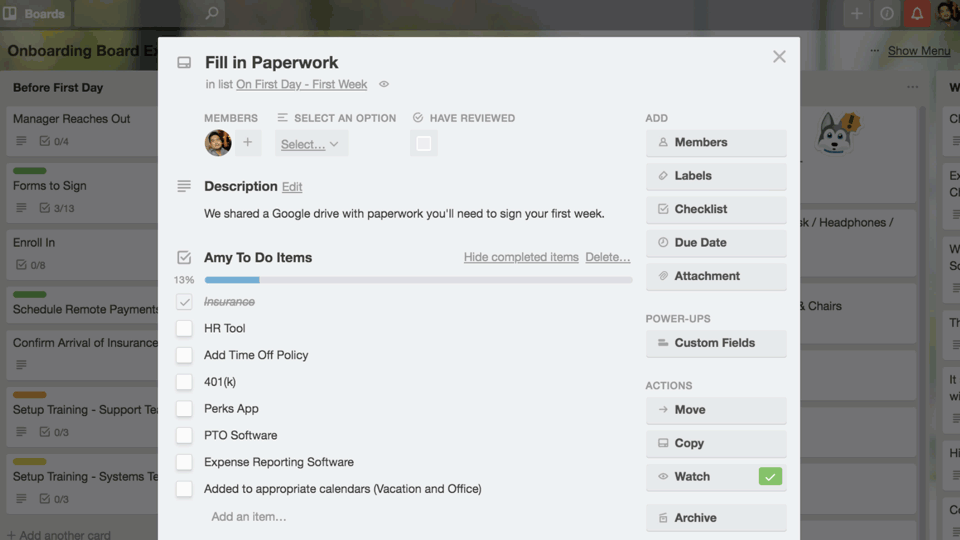Click the three dots beside Show Menu
Screen dimensions: 960x540
pos(874,51)
